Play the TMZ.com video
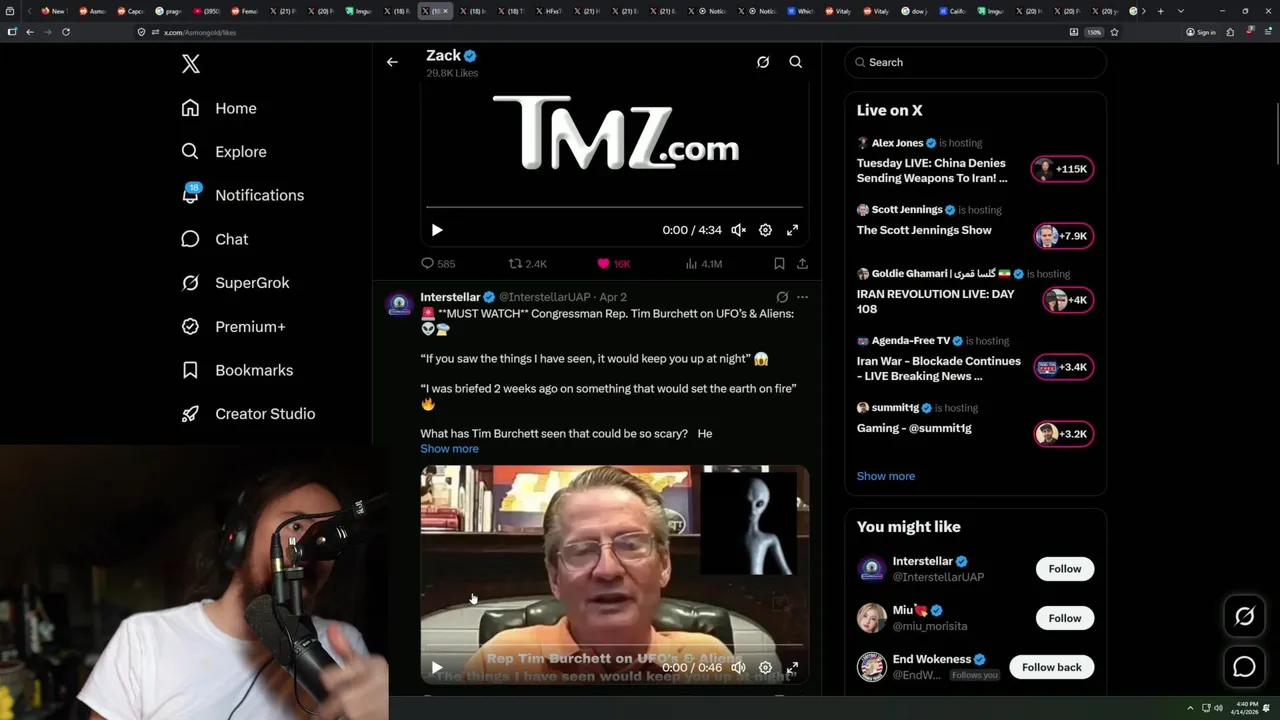This screenshot has height=720, width=1280. click(437, 230)
